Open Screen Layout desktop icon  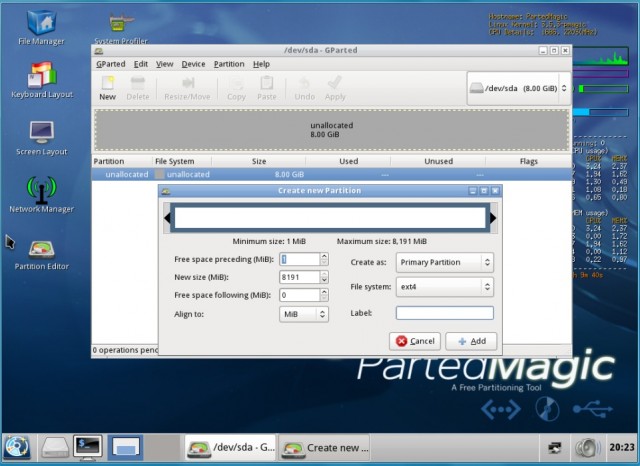tap(42, 138)
